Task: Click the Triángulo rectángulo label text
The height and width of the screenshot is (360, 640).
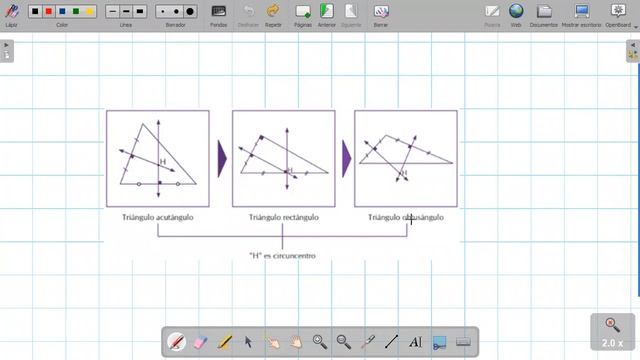Action: pos(284,217)
